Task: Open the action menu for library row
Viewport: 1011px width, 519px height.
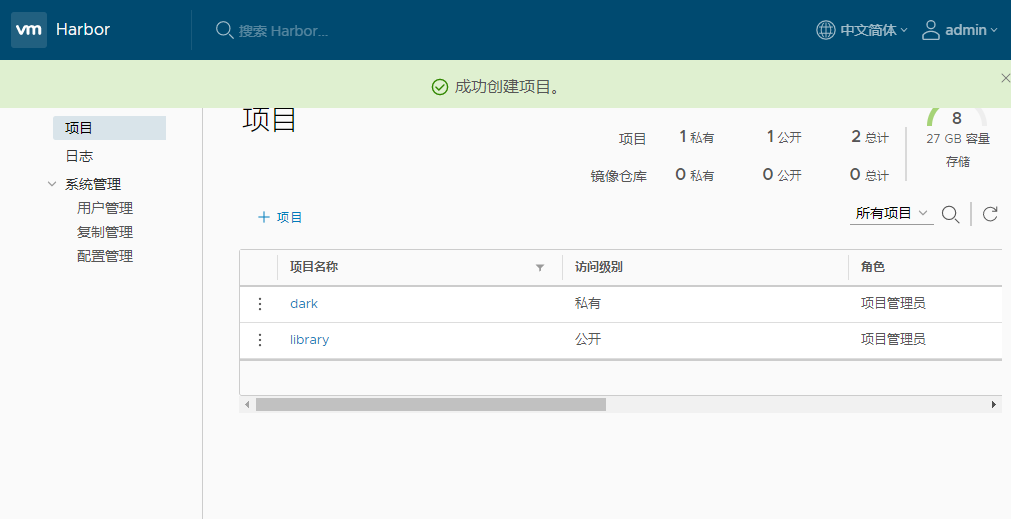Action: (x=260, y=340)
